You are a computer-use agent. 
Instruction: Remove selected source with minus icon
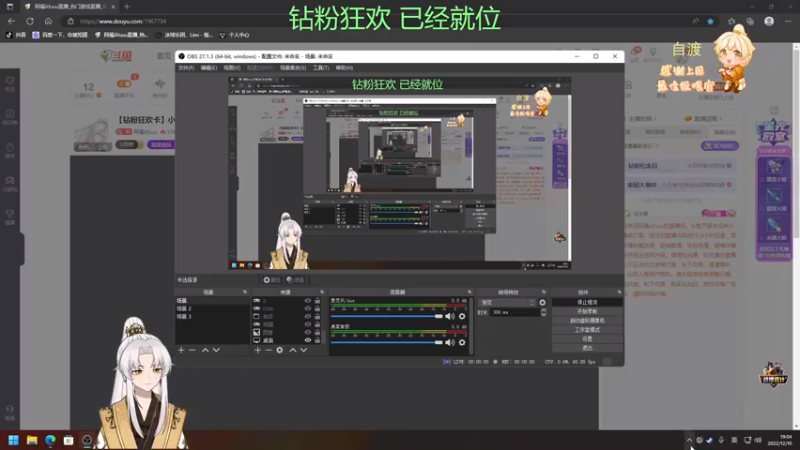click(x=268, y=350)
